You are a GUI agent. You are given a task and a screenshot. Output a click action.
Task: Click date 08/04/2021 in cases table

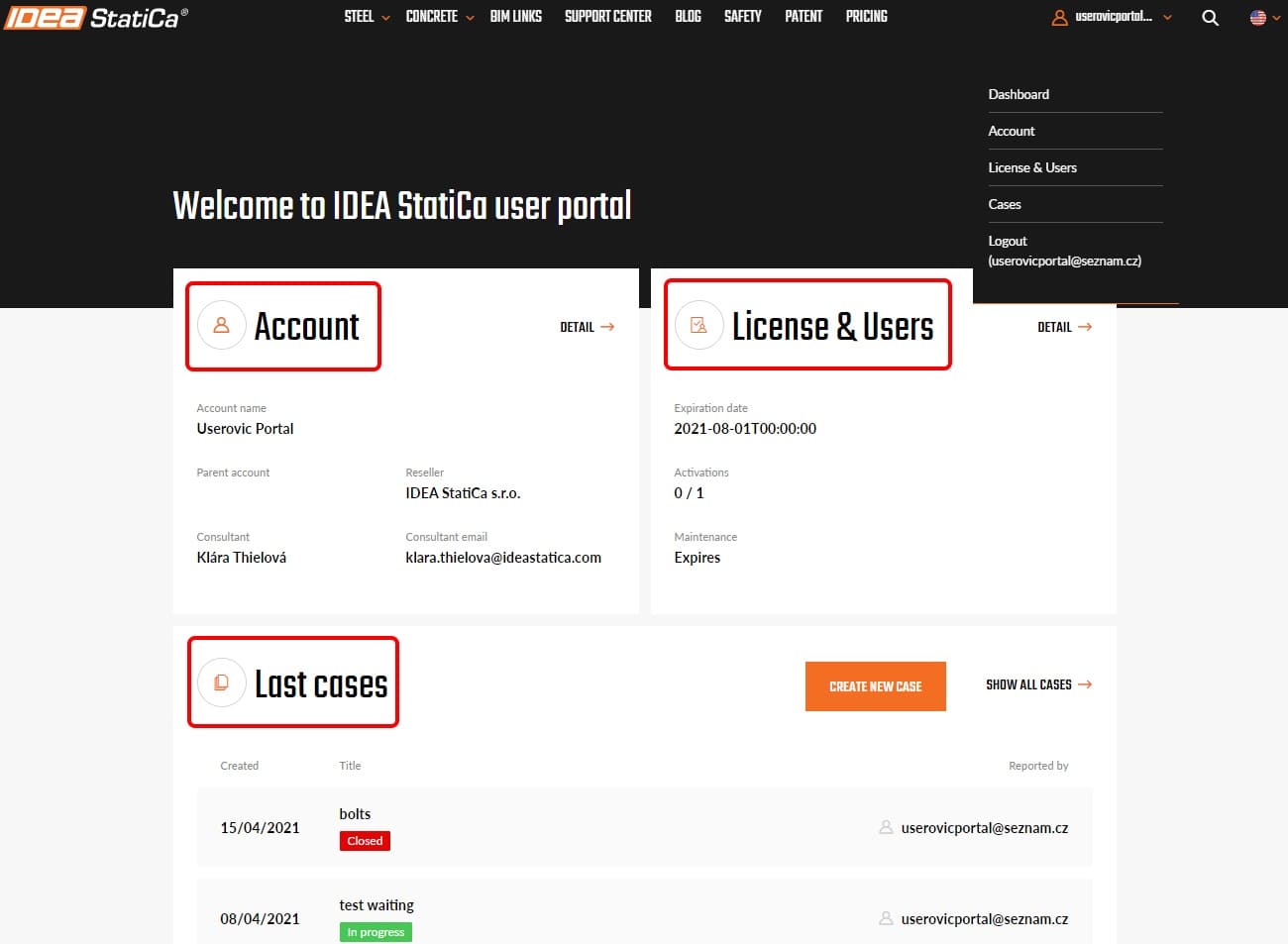[x=260, y=919]
